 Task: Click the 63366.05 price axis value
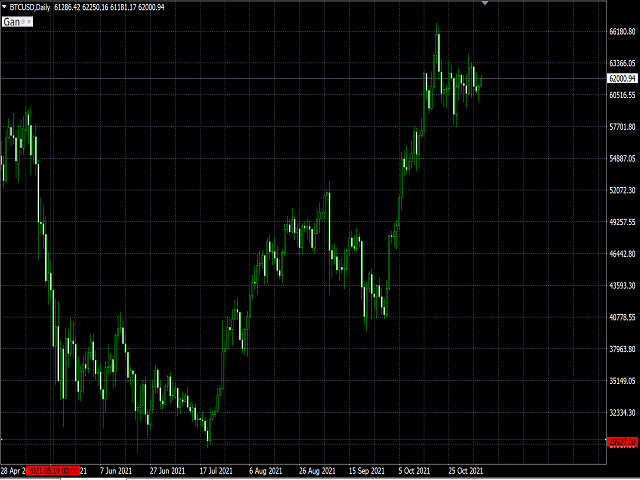622,63
